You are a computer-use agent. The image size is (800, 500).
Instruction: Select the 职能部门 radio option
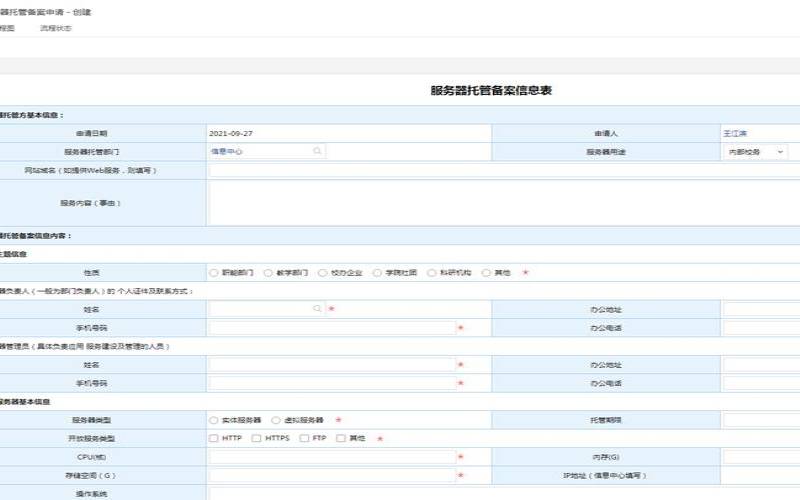click(214, 273)
